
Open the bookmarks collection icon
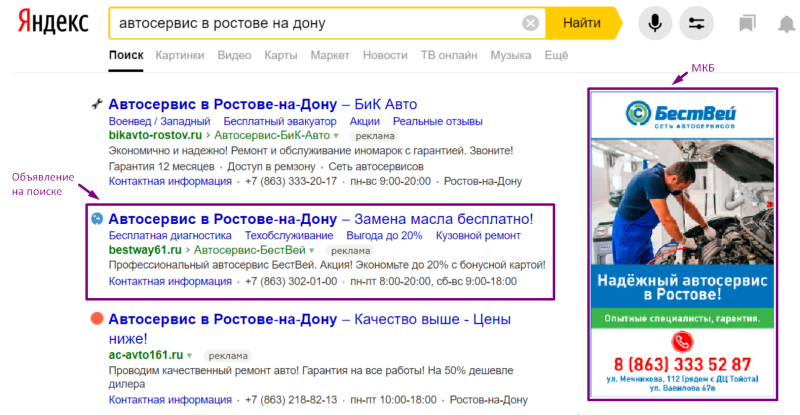point(747,23)
